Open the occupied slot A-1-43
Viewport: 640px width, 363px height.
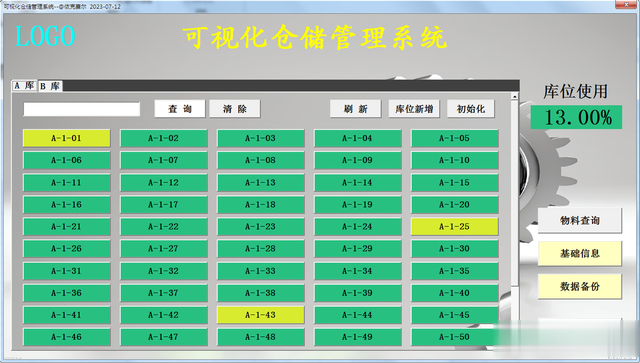260,315
